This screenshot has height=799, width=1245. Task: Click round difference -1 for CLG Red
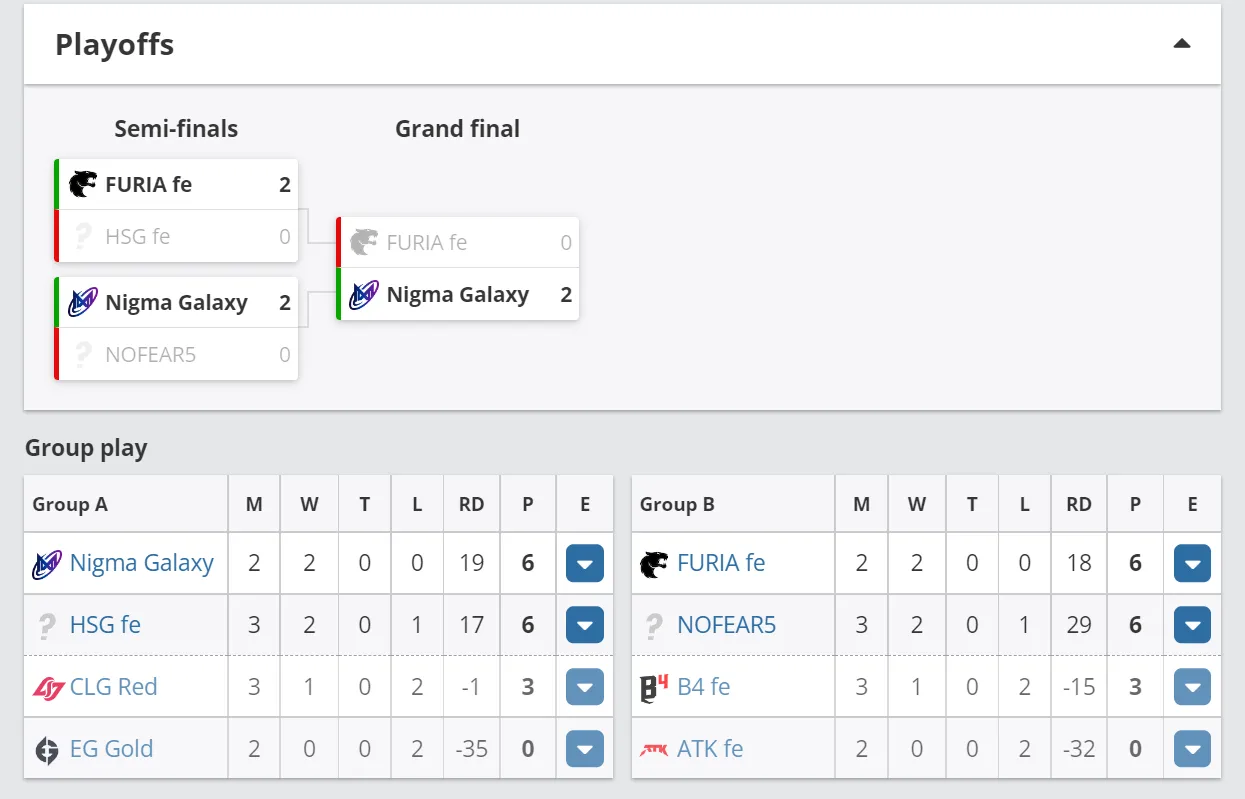click(471, 688)
